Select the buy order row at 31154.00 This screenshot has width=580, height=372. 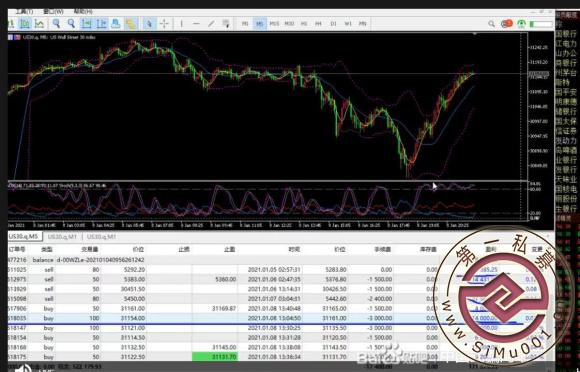[x=281, y=318]
